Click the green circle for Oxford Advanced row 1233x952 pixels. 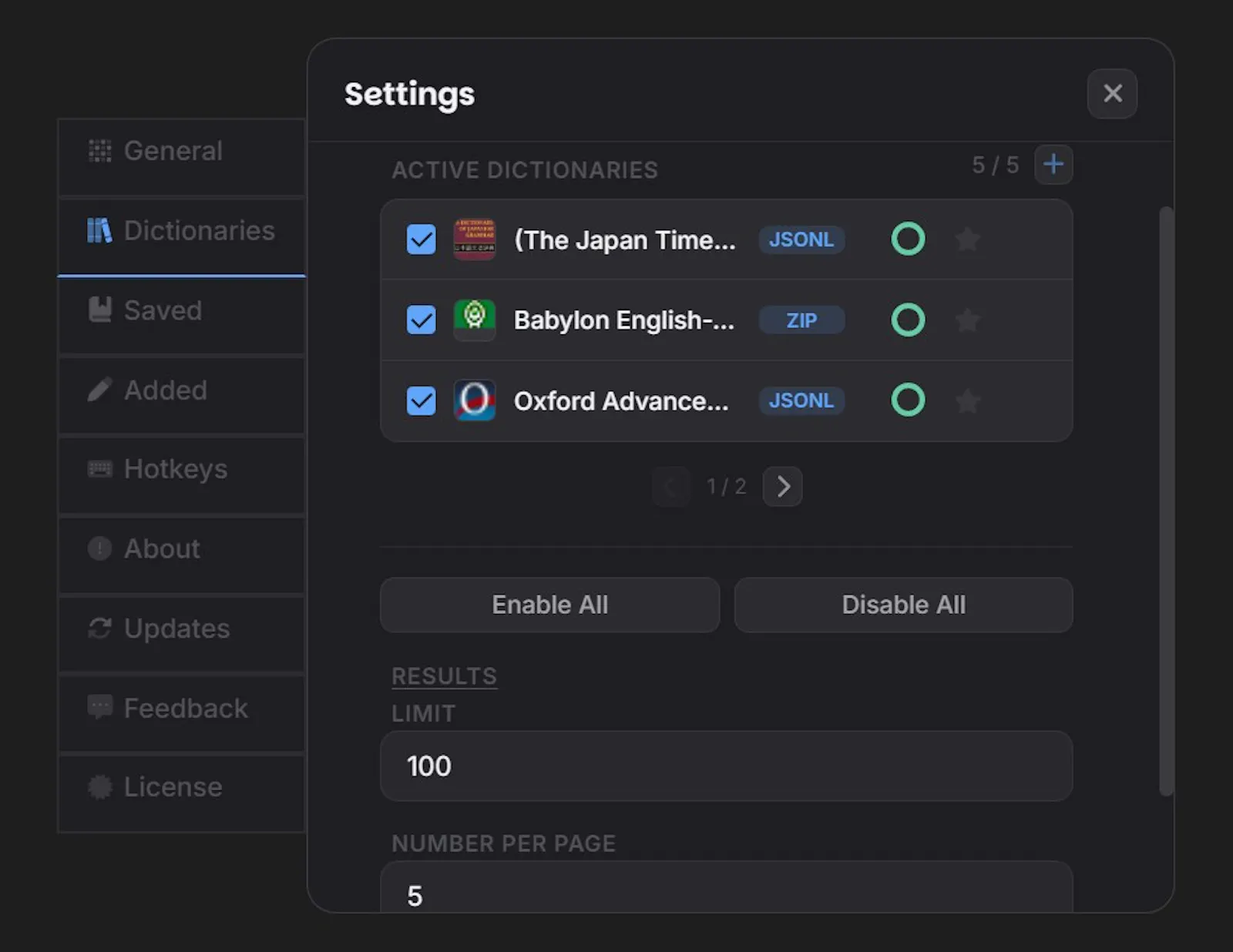click(908, 401)
